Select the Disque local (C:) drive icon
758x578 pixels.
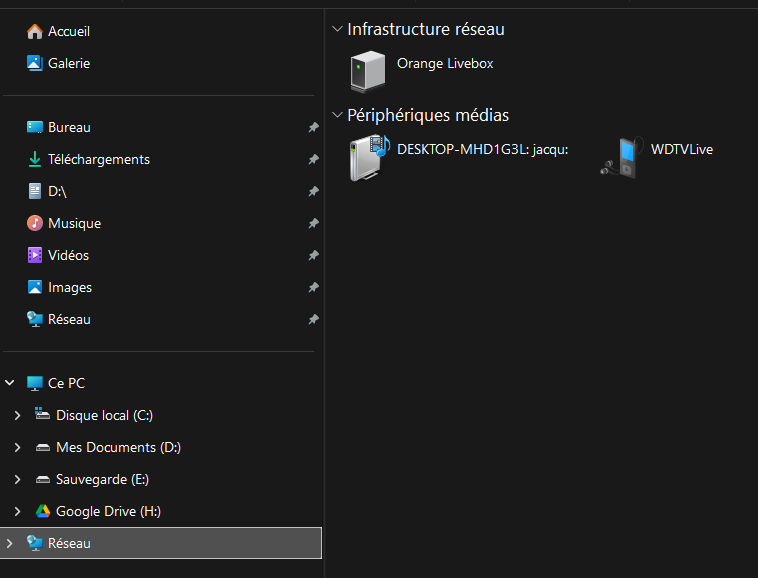tap(43, 414)
